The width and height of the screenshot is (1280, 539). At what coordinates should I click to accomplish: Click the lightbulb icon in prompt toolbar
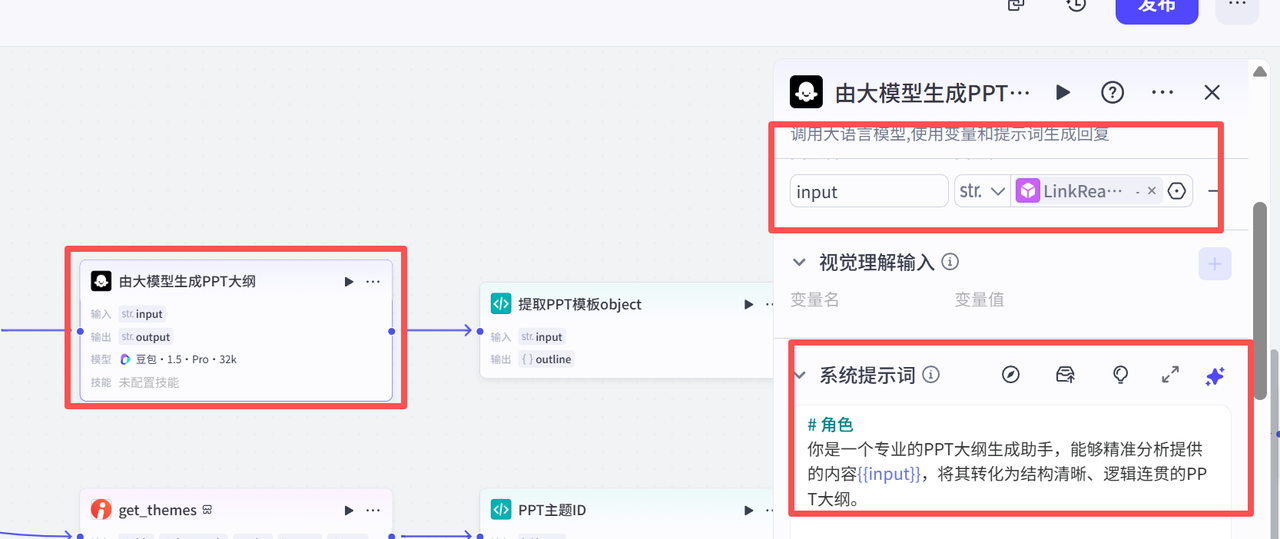1121,375
